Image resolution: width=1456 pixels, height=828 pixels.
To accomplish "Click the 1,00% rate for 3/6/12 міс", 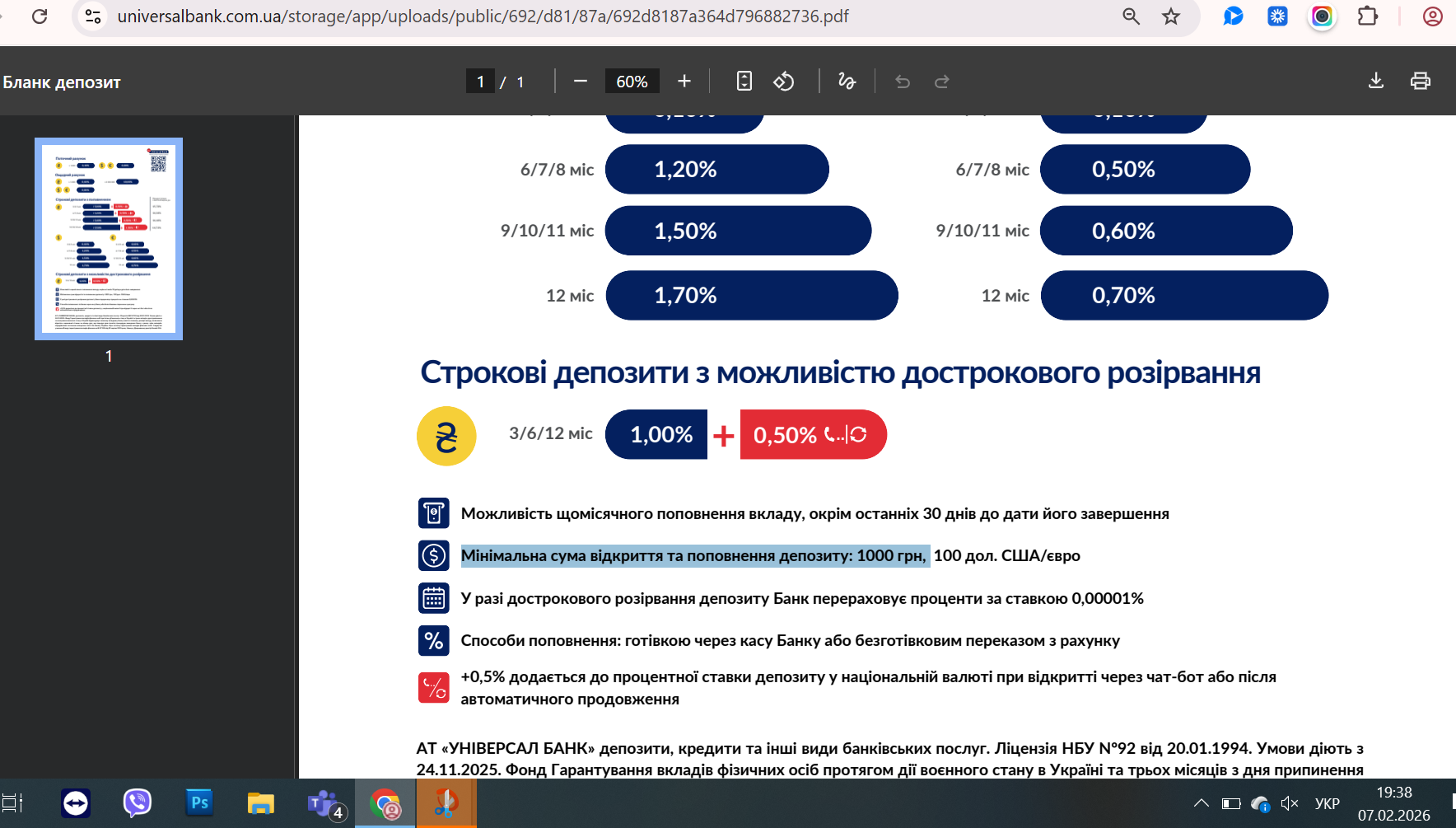I will pyautogui.click(x=656, y=434).
